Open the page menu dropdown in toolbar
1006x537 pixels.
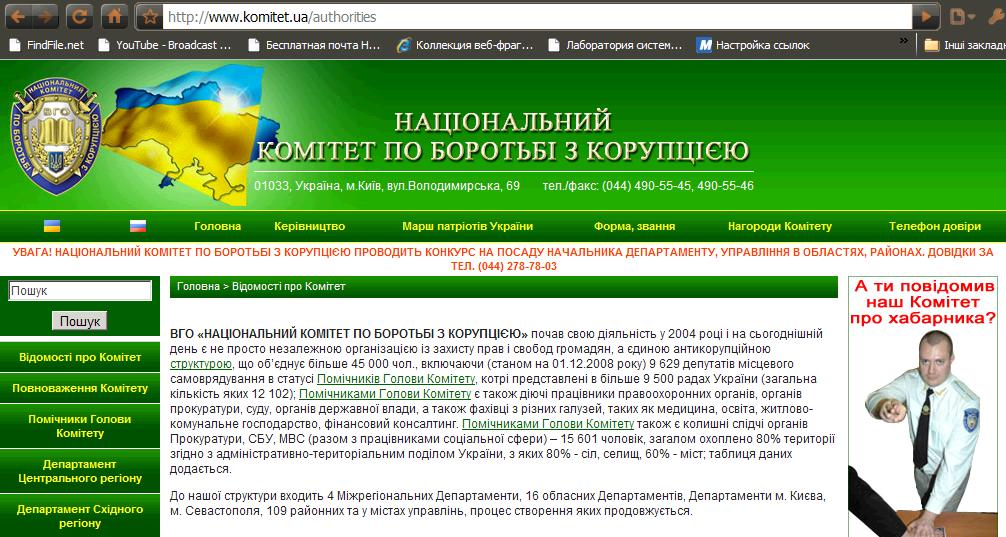[x=962, y=16]
